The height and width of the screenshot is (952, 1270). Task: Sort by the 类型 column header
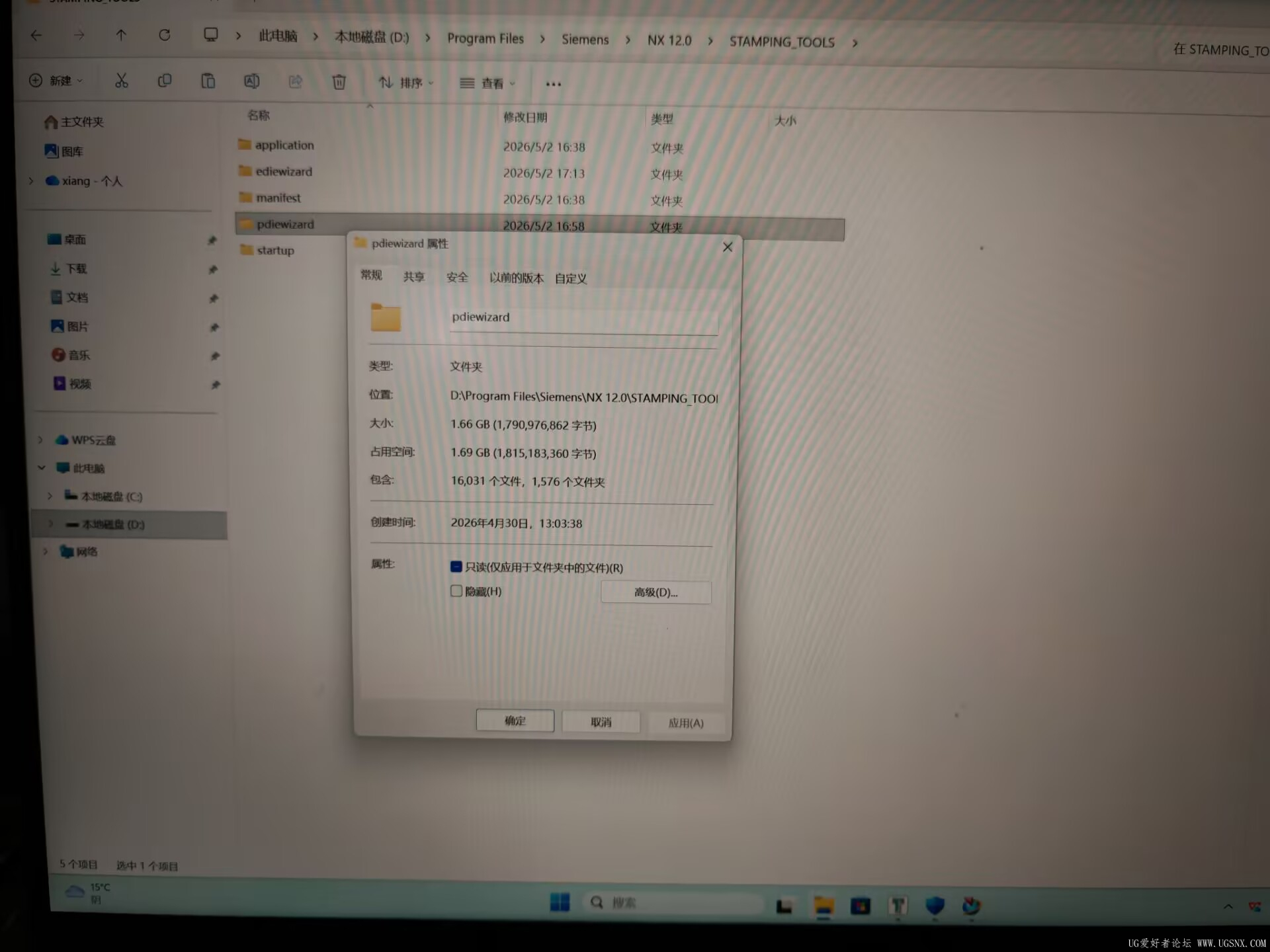(x=662, y=119)
